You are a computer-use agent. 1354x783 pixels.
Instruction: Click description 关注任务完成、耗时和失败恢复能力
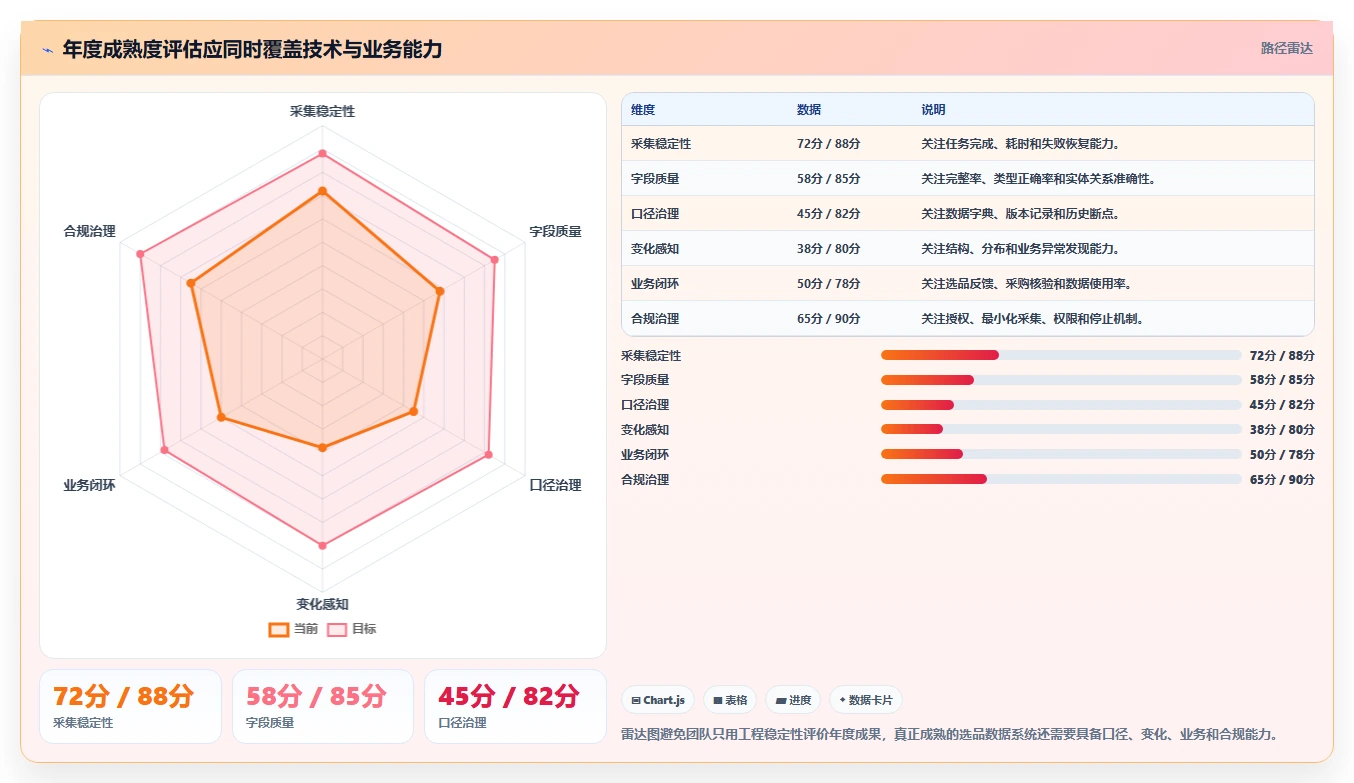click(1020, 144)
